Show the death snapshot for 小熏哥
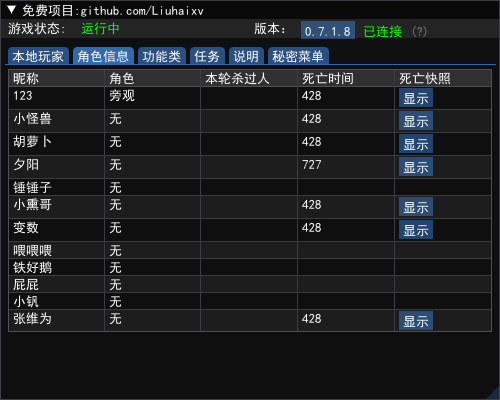Screen dimensions: 500x400 pos(416,207)
